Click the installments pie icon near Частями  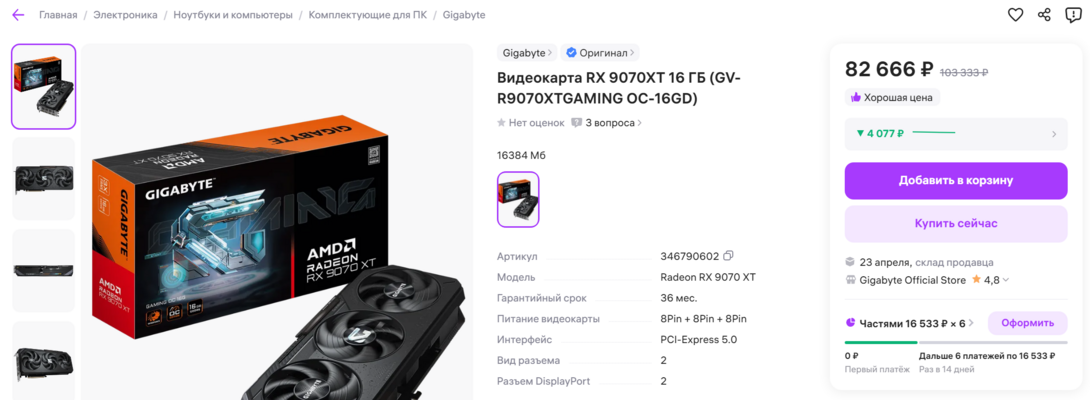coord(850,323)
